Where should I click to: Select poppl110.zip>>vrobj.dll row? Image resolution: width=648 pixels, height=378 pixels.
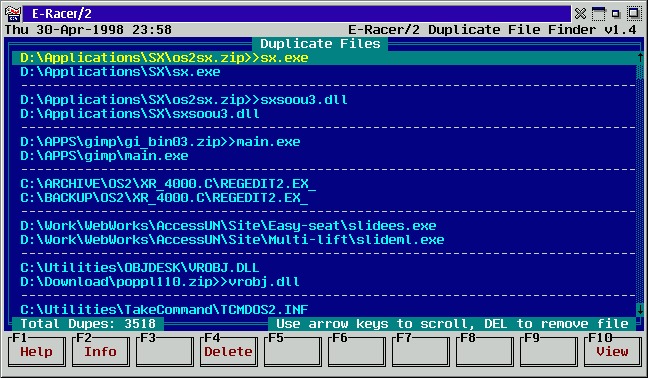tap(324, 282)
